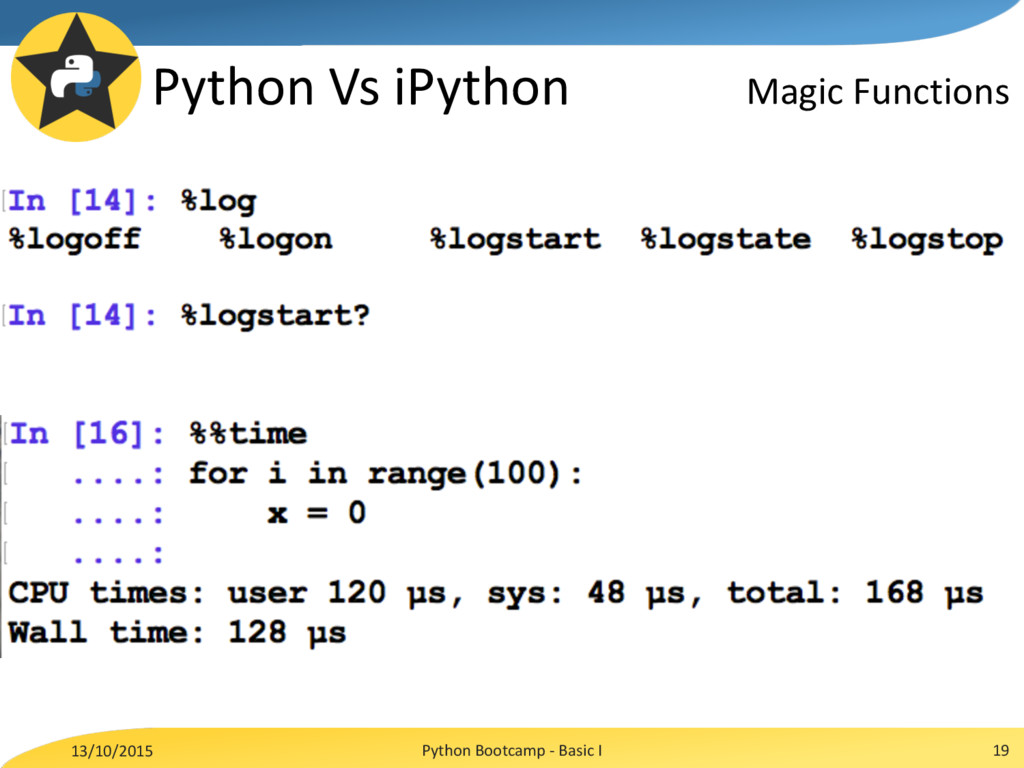Image resolution: width=1024 pixels, height=768 pixels.
Task: Click the slide number '19'
Action: [x=1000, y=750]
